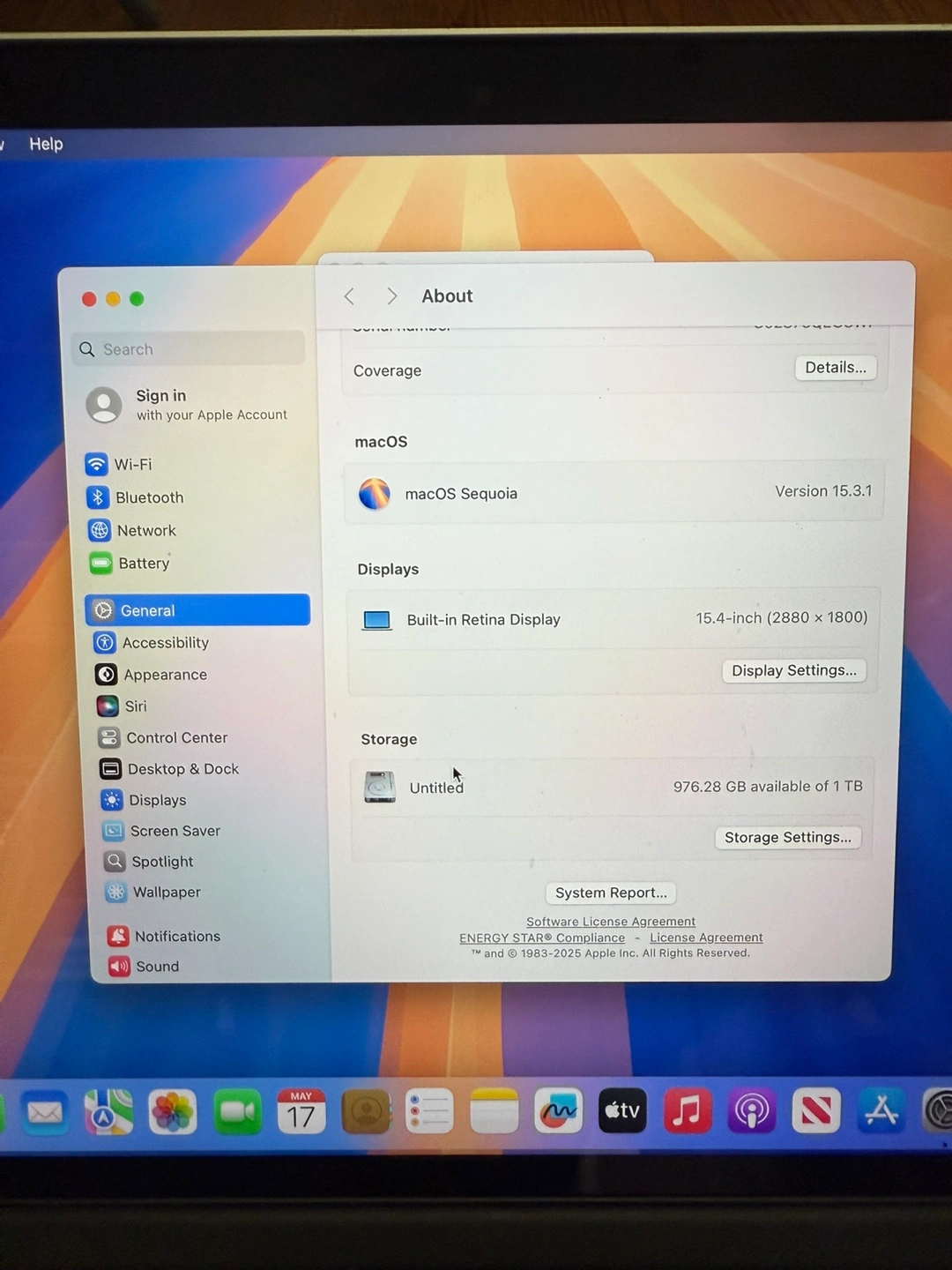Open Reminders from the Dock

click(429, 1111)
